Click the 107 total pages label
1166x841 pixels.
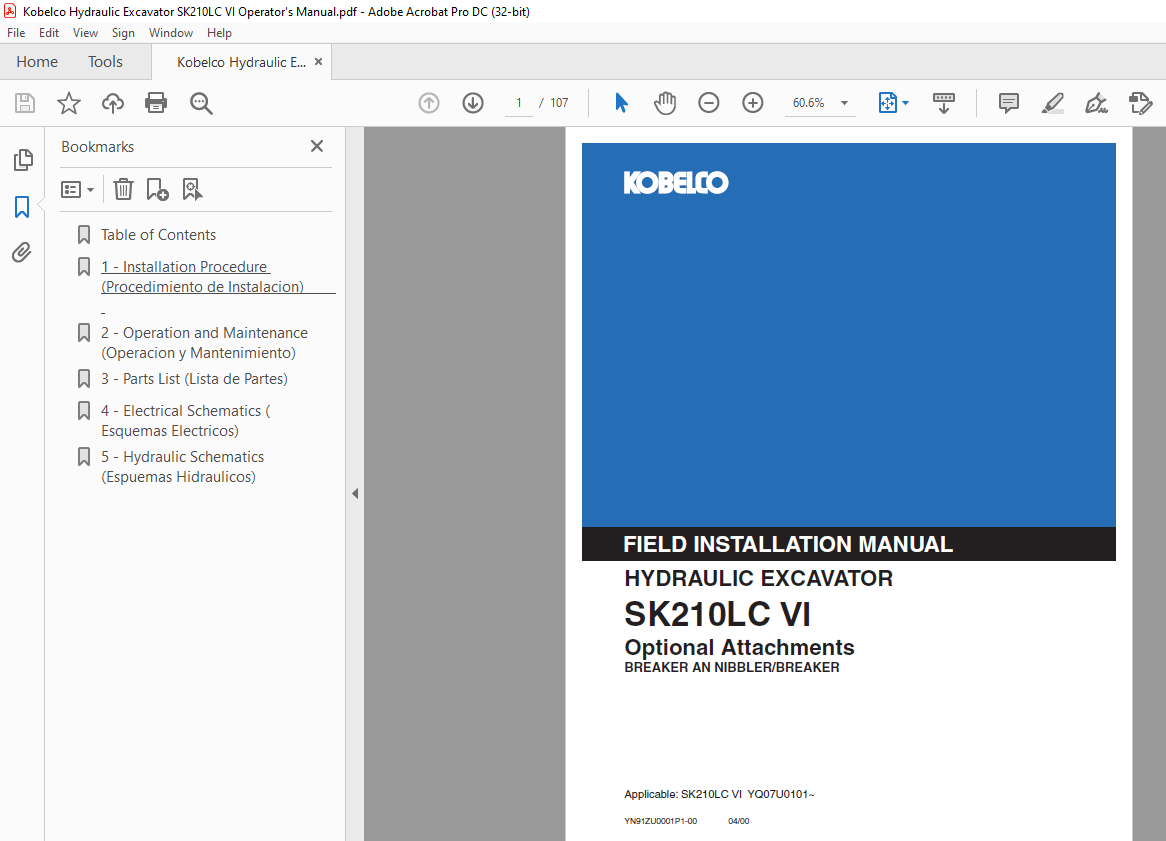pos(559,103)
